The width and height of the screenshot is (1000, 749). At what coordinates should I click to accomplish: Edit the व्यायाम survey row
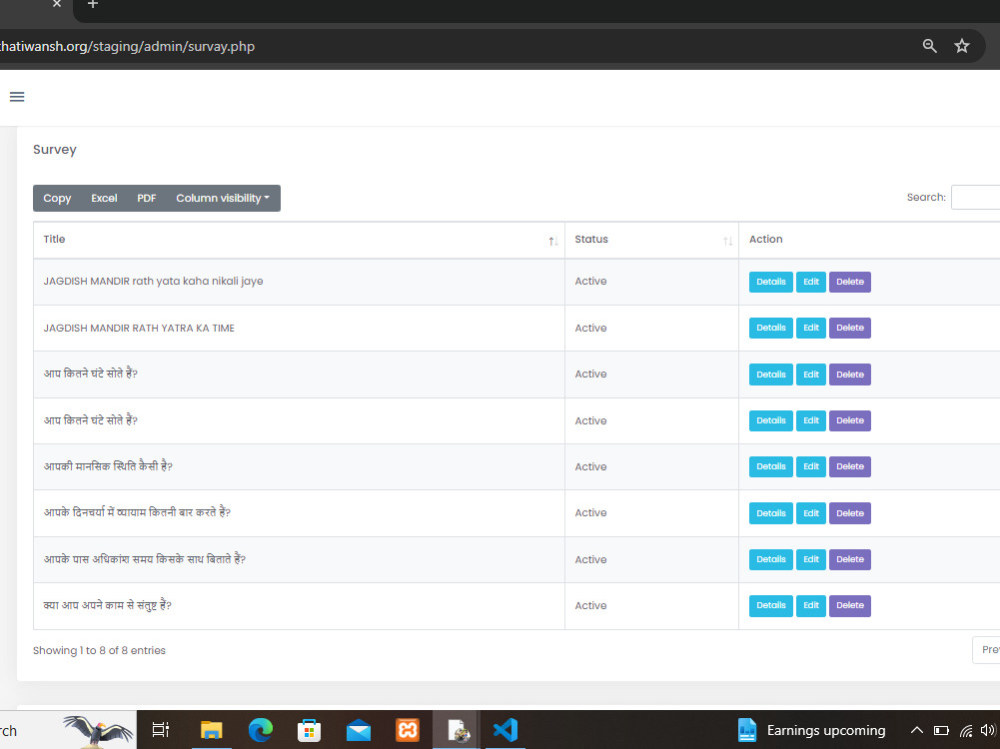811,513
